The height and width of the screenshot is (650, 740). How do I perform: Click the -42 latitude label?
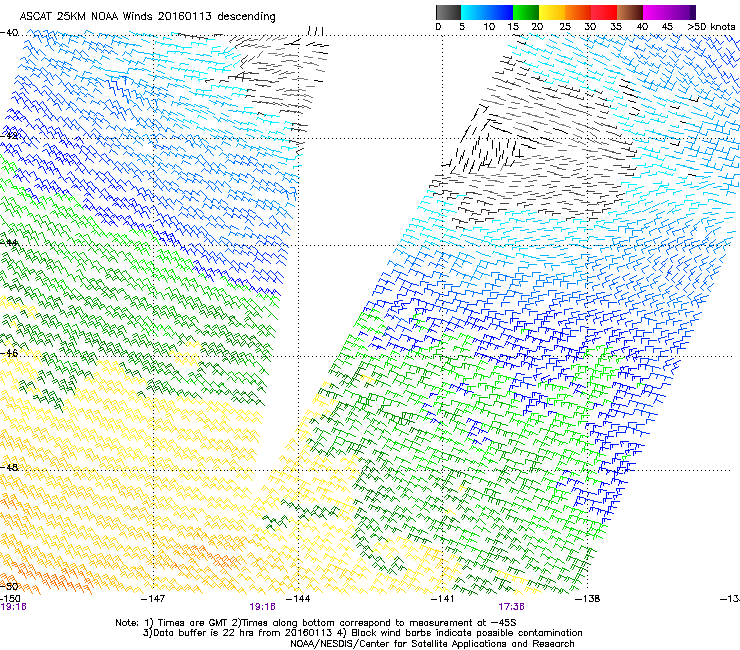9,136
